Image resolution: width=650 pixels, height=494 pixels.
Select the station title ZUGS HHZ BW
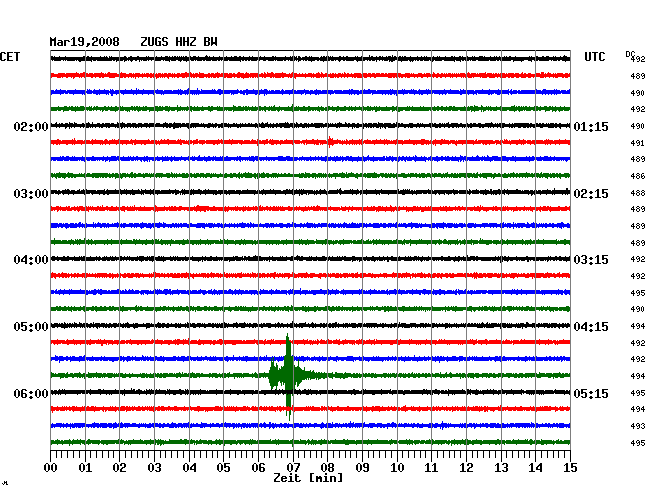179,42
